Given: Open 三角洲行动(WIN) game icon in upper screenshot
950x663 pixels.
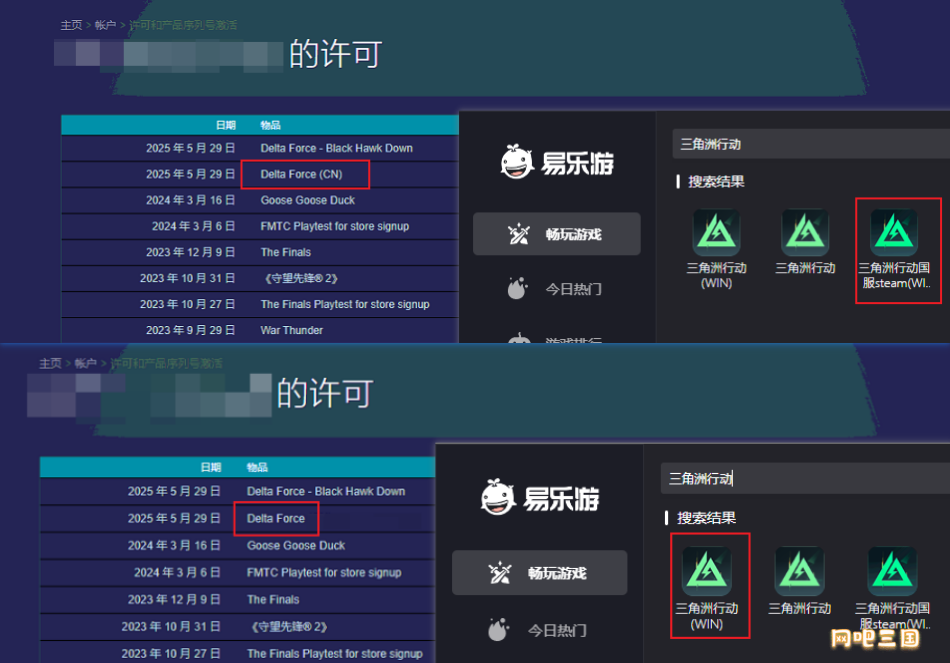Looking at the screenshot, I should click(x=716, y=232).
